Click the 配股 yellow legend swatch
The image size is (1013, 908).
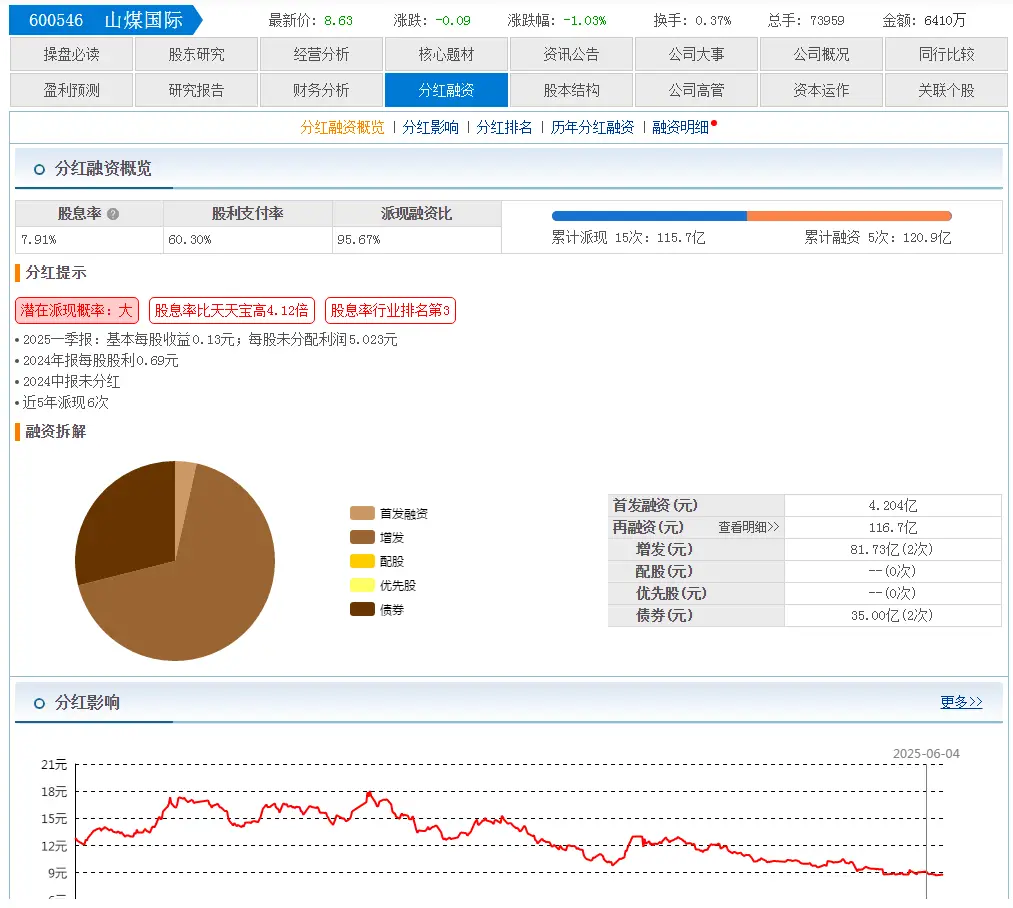pos(363,562)
